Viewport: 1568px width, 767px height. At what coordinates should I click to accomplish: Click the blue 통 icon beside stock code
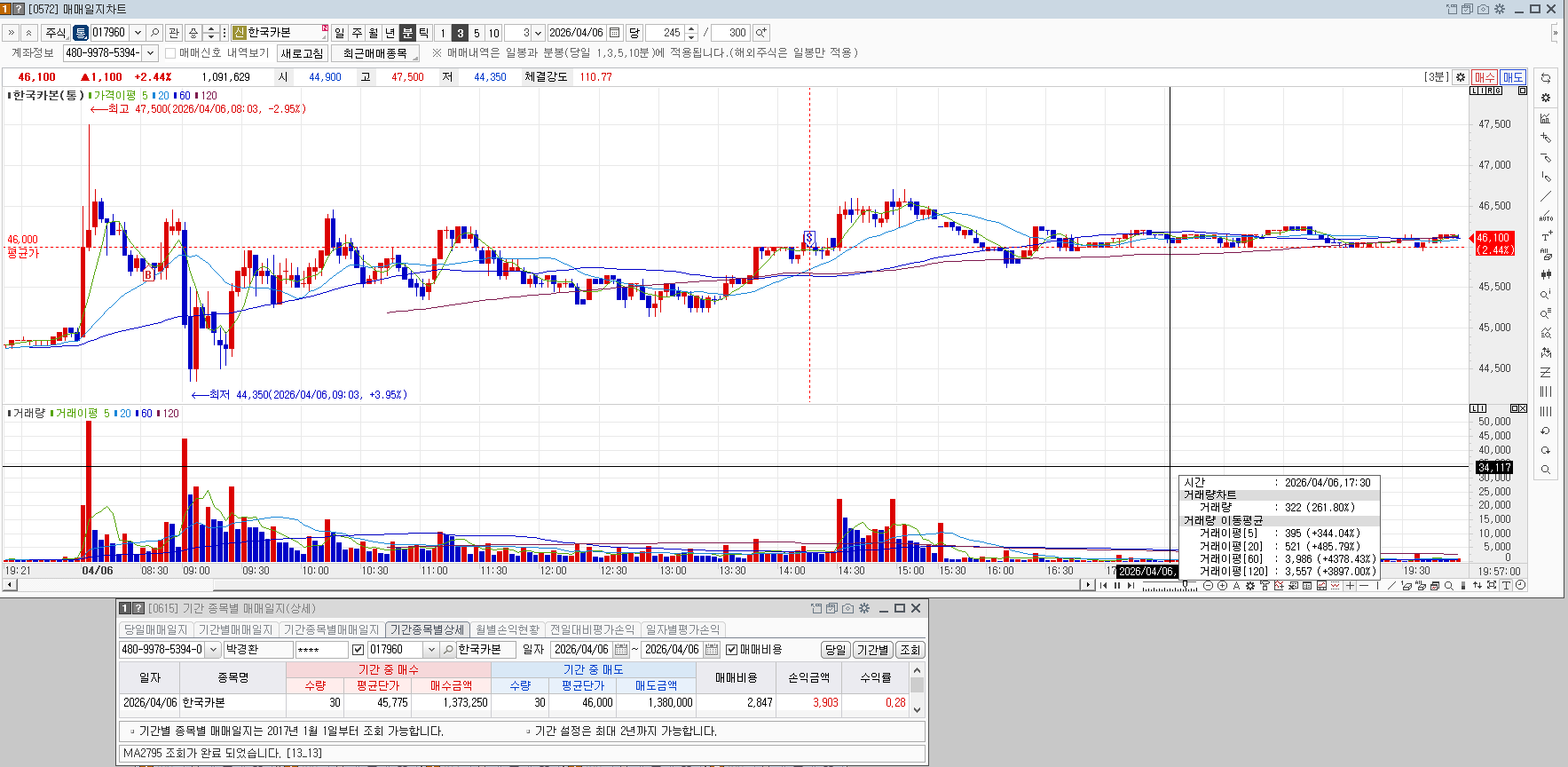coord(81,33)
